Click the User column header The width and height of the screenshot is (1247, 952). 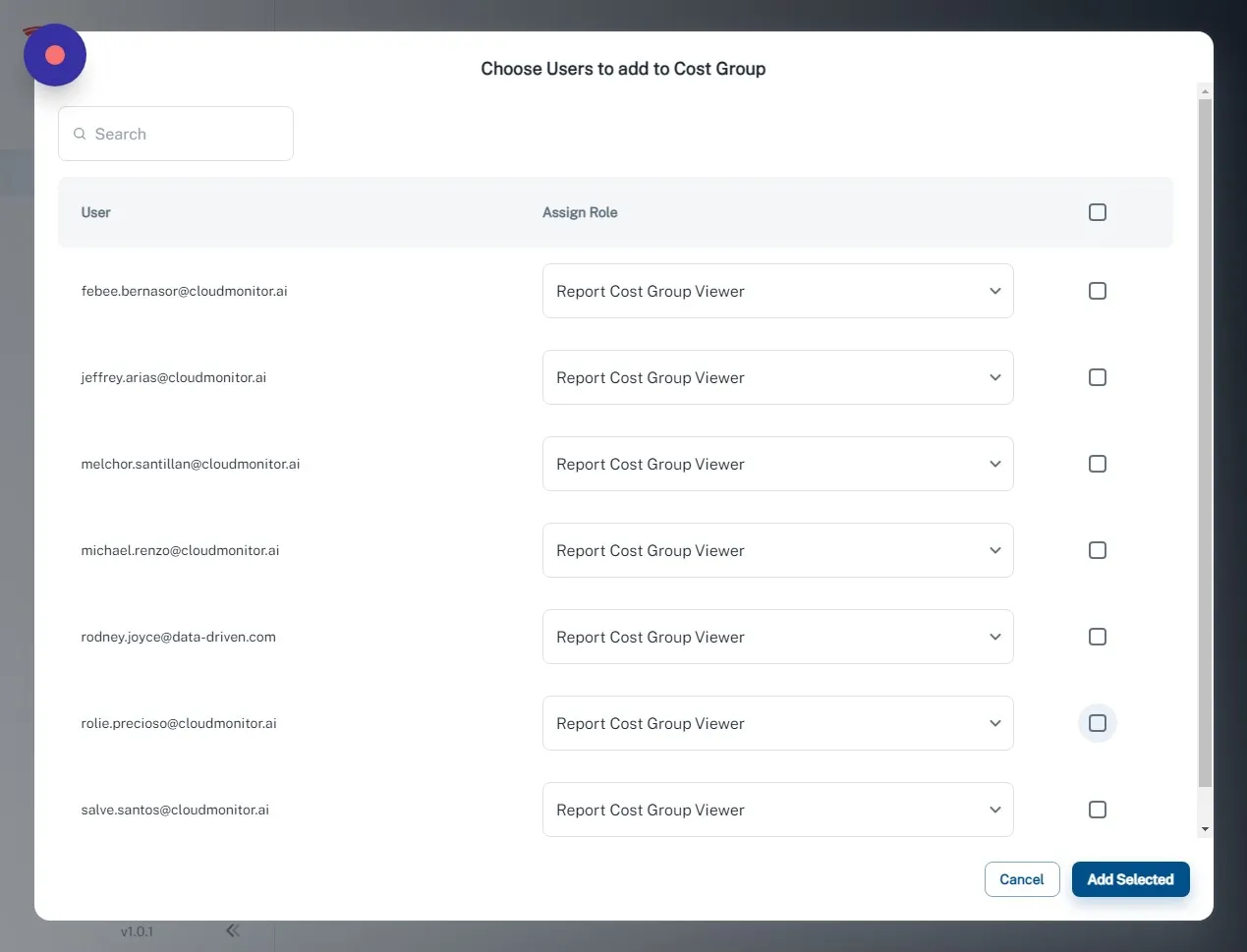[x=95, y=212]
